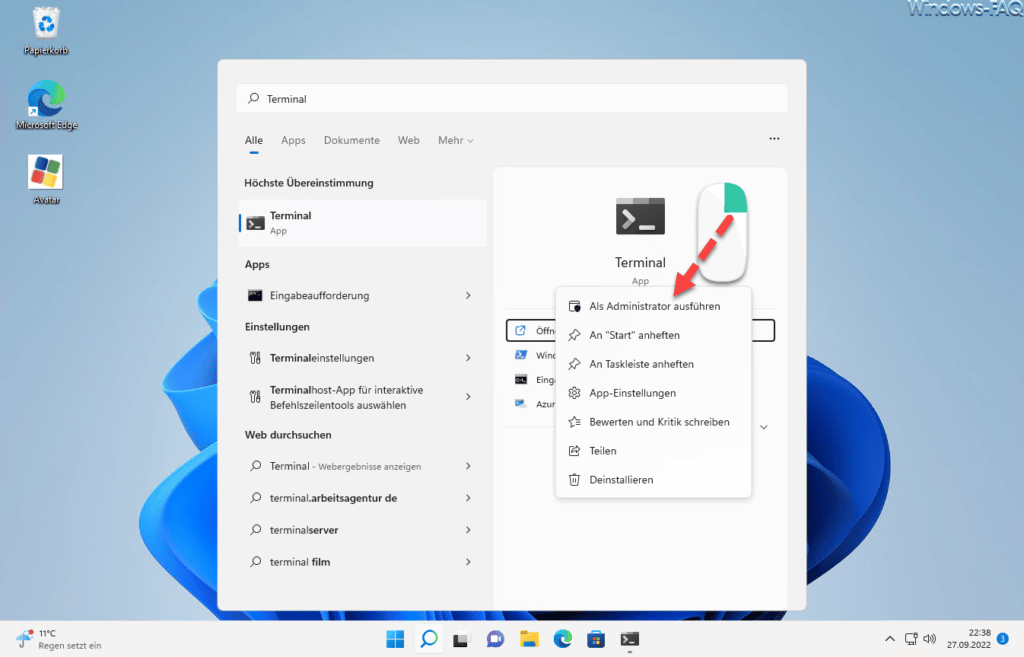Click the Öffnen button in preview pane

pyautogui.click(x=532, y=330)
